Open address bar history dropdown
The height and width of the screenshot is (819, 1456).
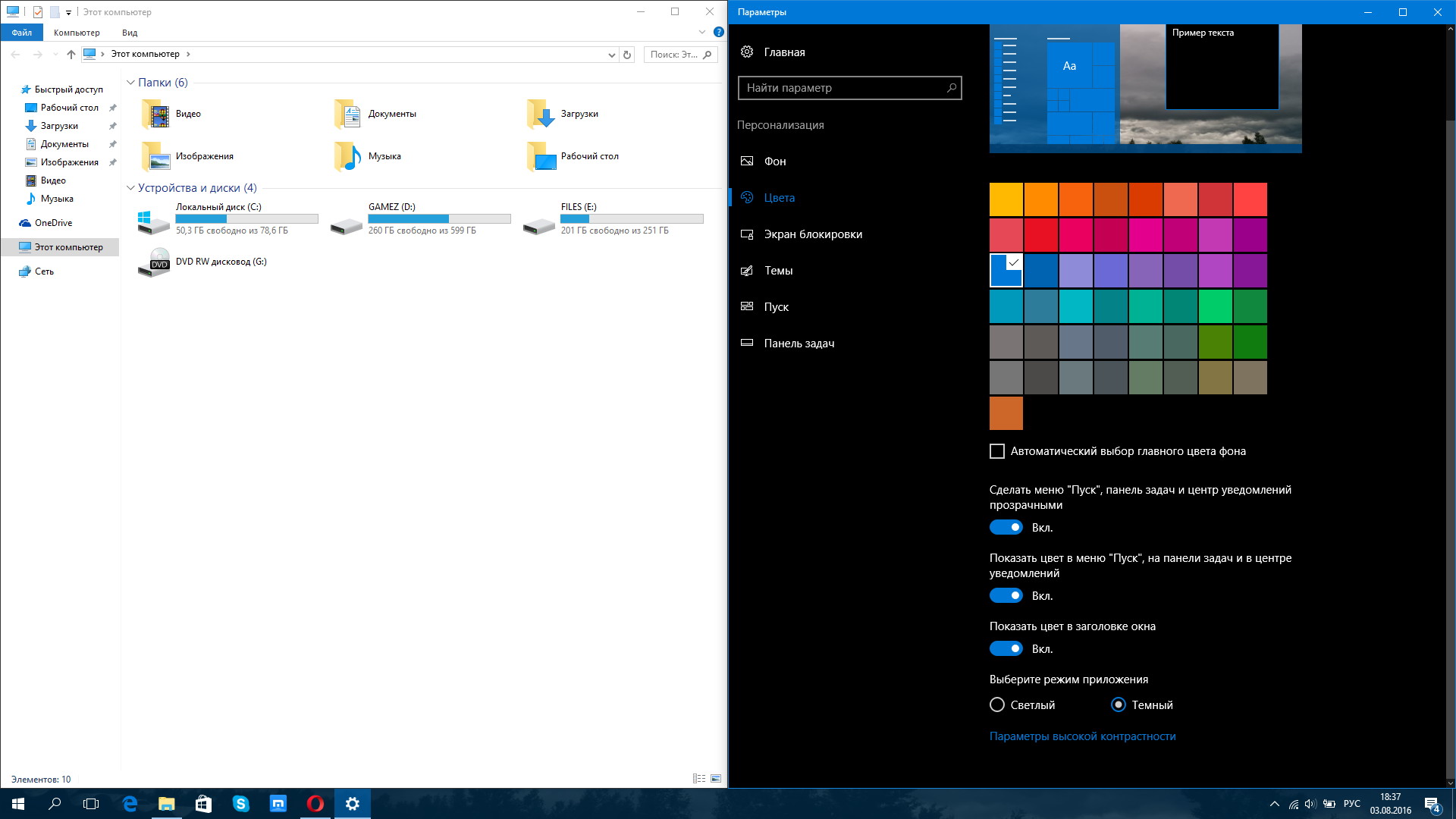[x=611, y=55]
